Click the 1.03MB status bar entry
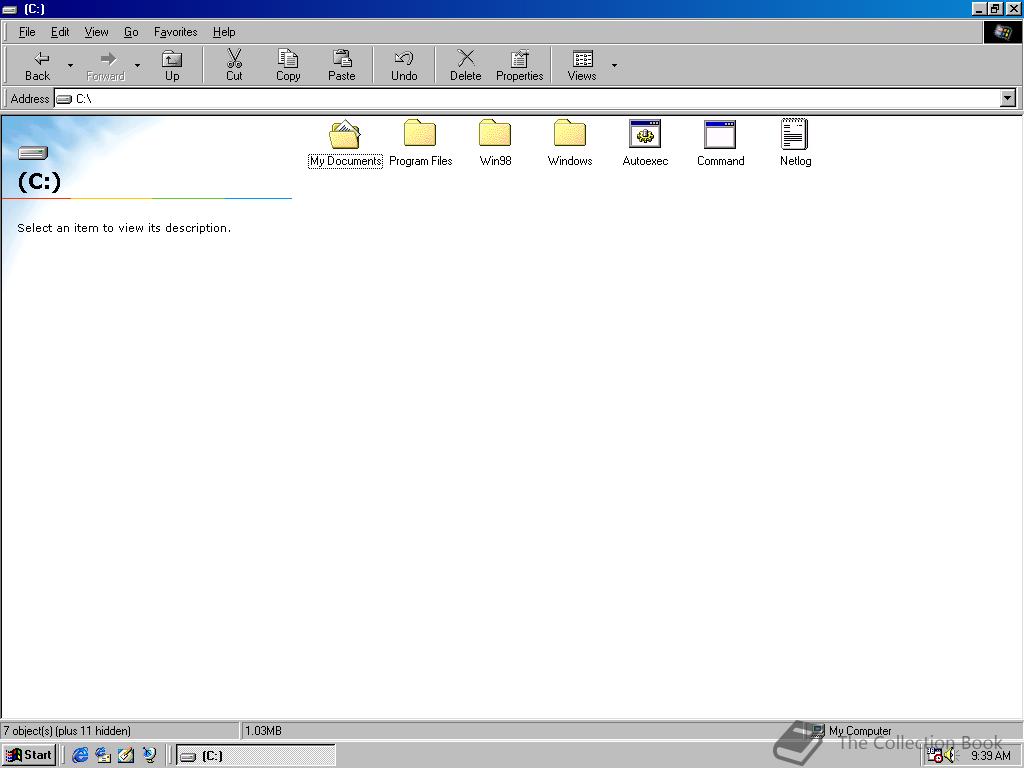Image resolution: width=1024 pixels, height=768 pixels. pyautogui.click(x=263, y=731)
